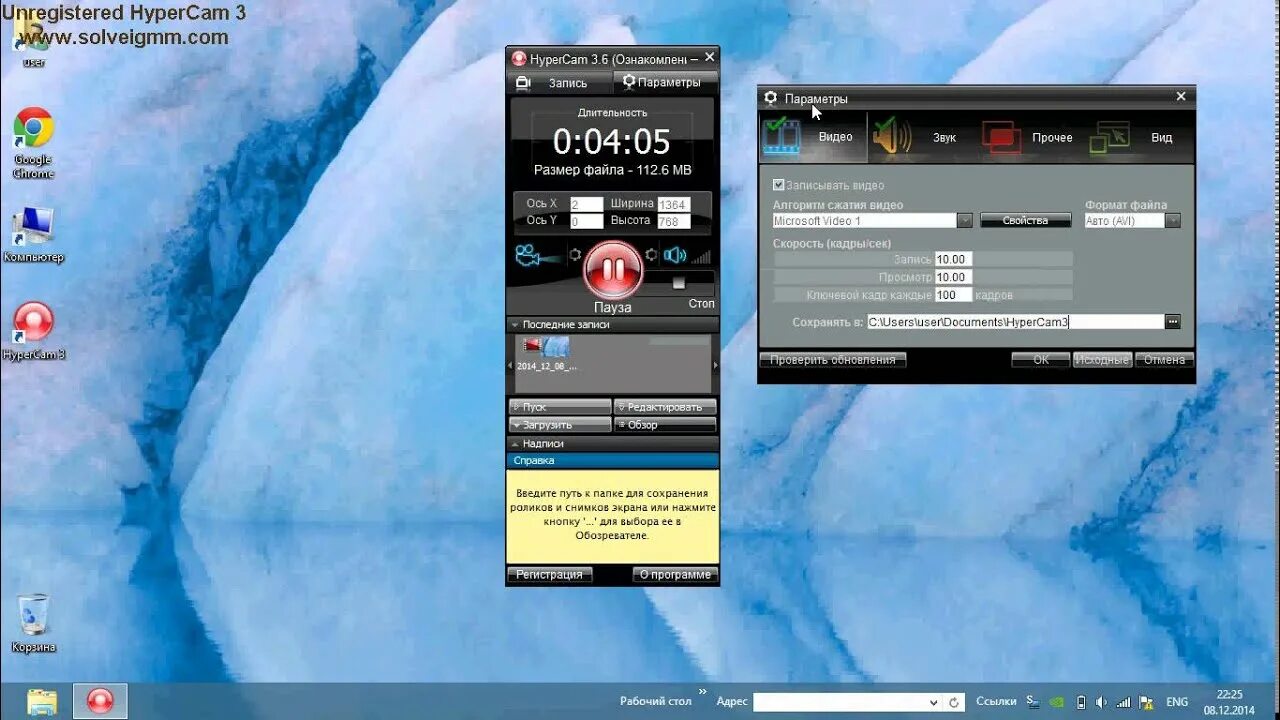Click the browse '...' button for save path
Screen dimensions: 1280x720
point(1173,322)
